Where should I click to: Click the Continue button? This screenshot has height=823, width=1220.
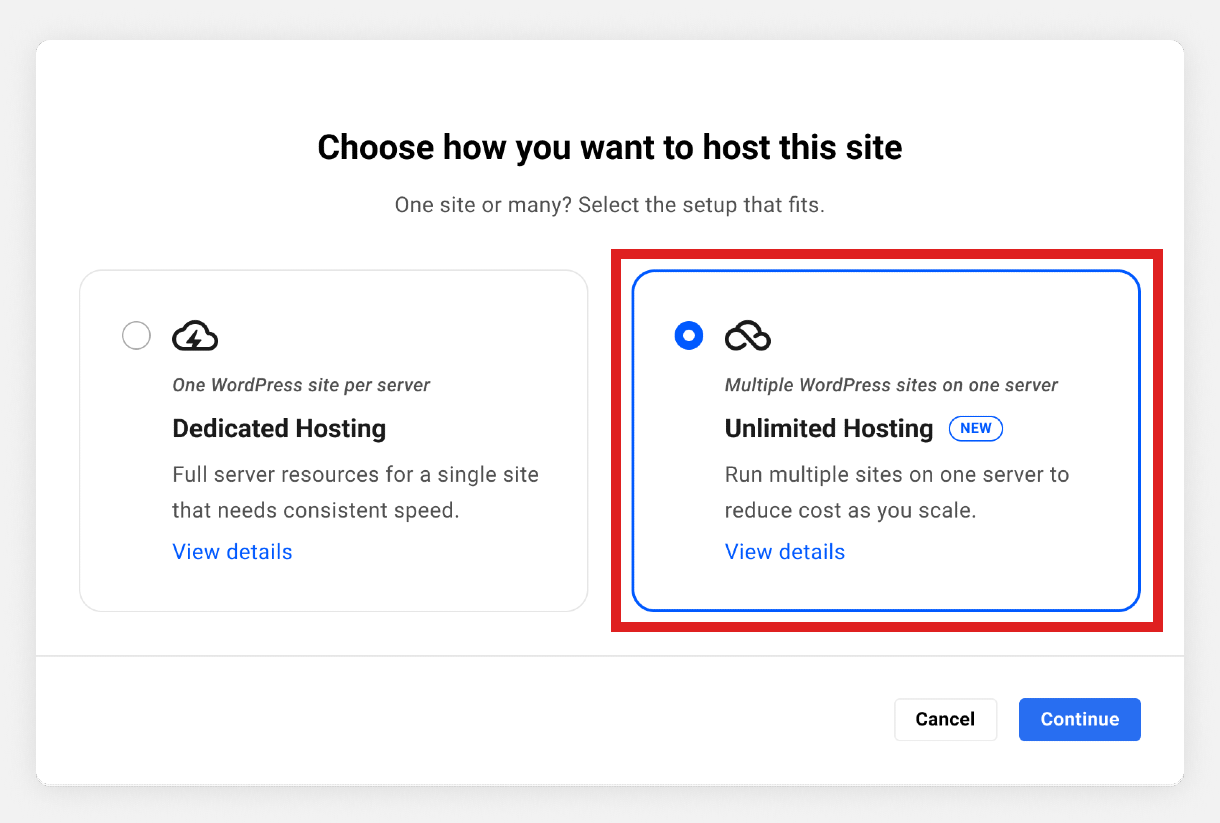[1080, 720]
